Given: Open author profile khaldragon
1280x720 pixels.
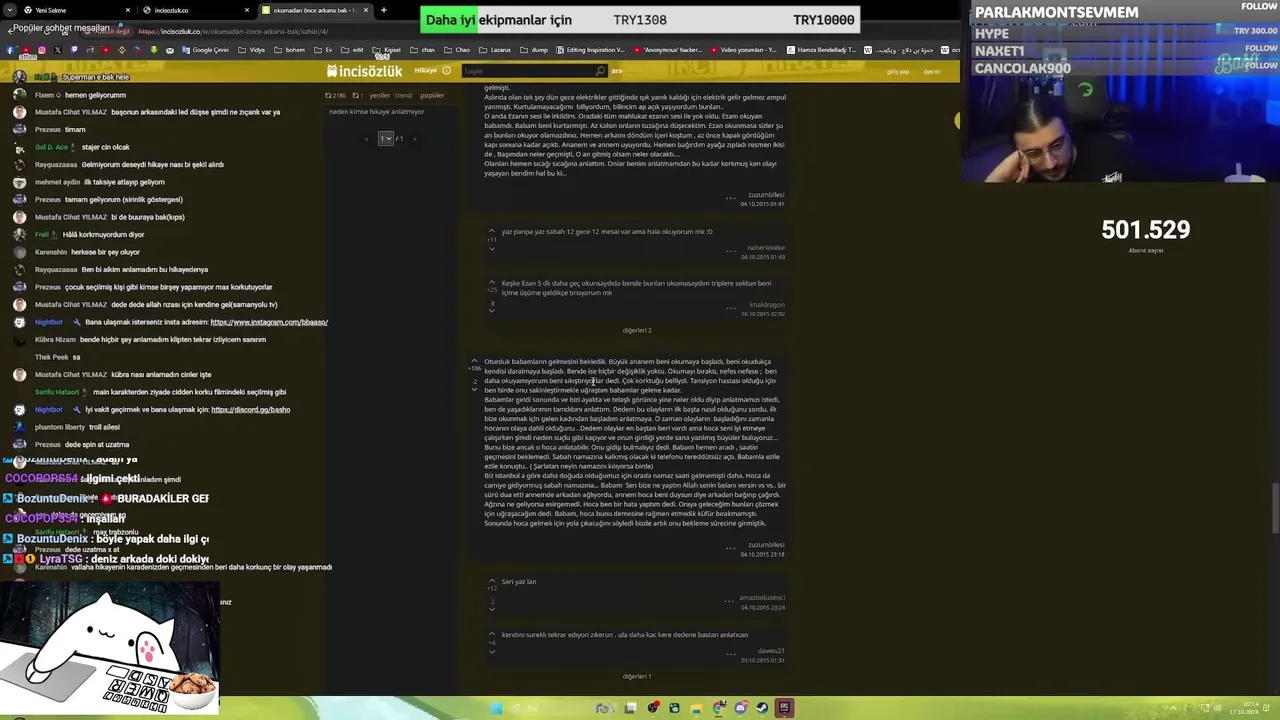Looking at the screenshot, I should [x=767, y=305].
